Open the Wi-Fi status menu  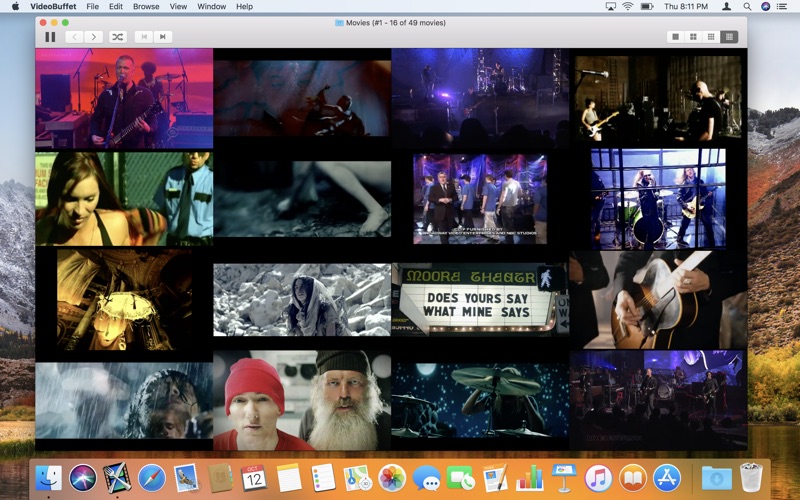click(628, 6)
